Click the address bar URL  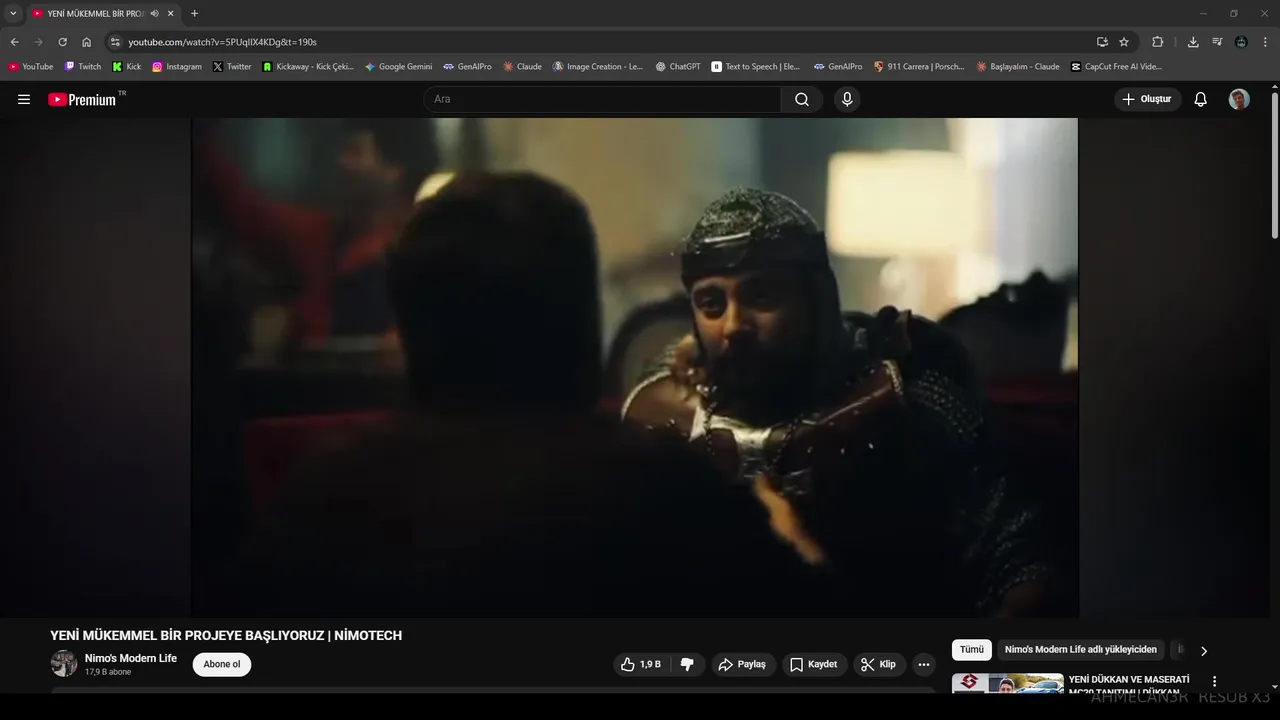pos(222,42)
